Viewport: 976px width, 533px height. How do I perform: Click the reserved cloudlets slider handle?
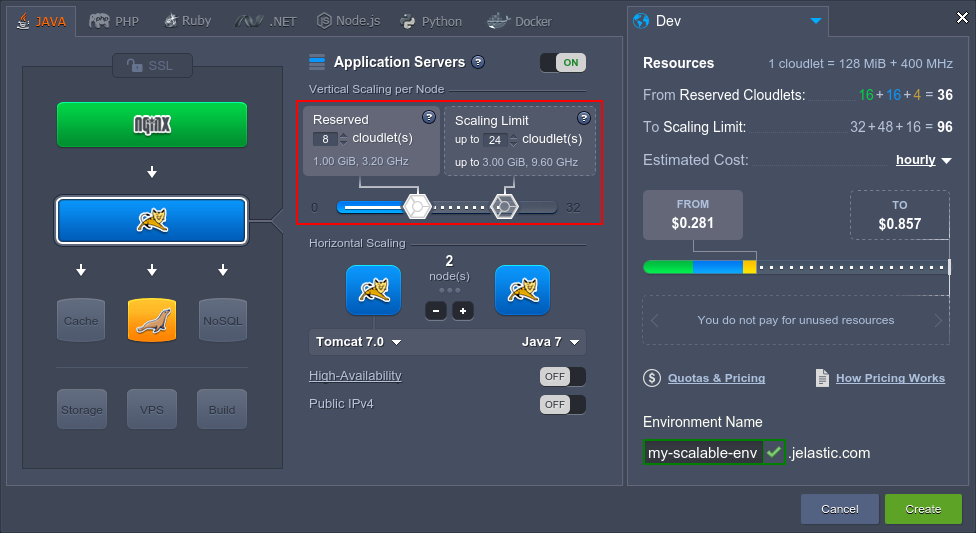pos(416,207)
